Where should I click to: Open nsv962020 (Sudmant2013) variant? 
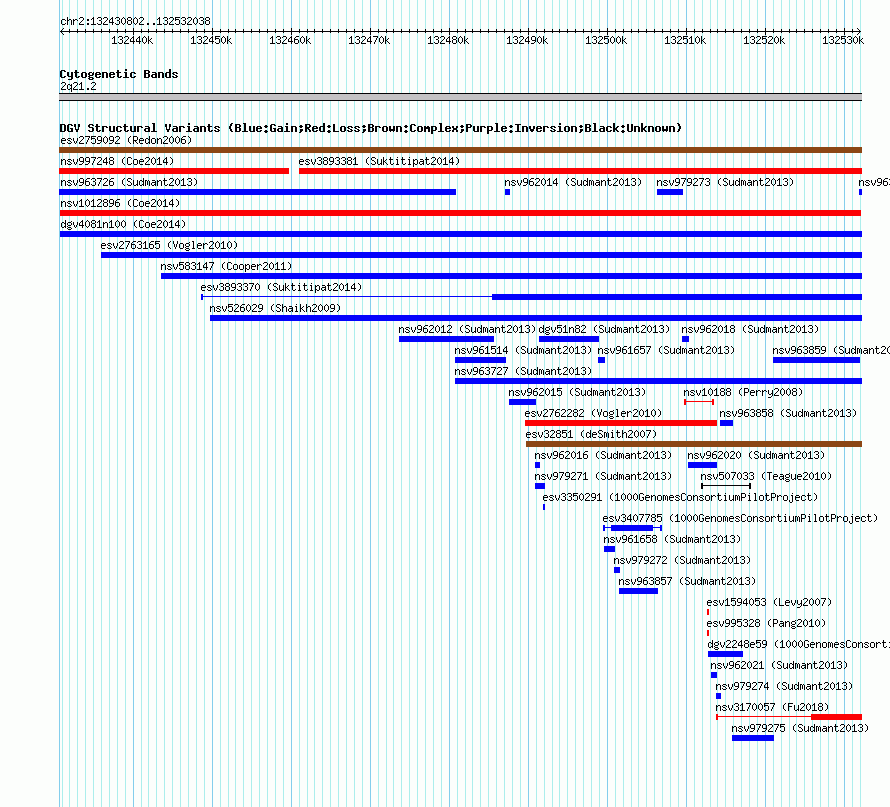(756, 455)
